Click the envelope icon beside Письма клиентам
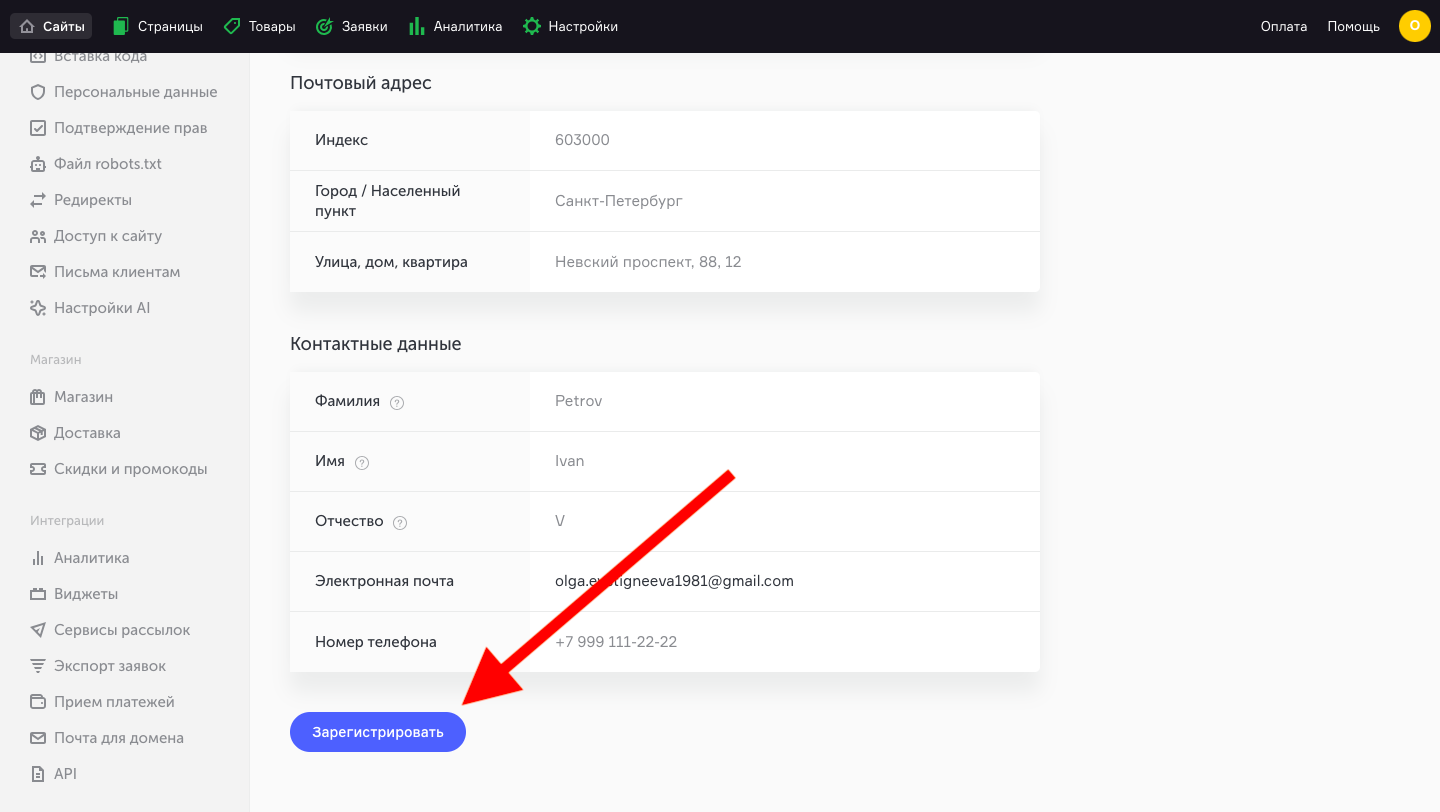The width and height of the screenshot is (1440, 812). [x=38, y=272]
